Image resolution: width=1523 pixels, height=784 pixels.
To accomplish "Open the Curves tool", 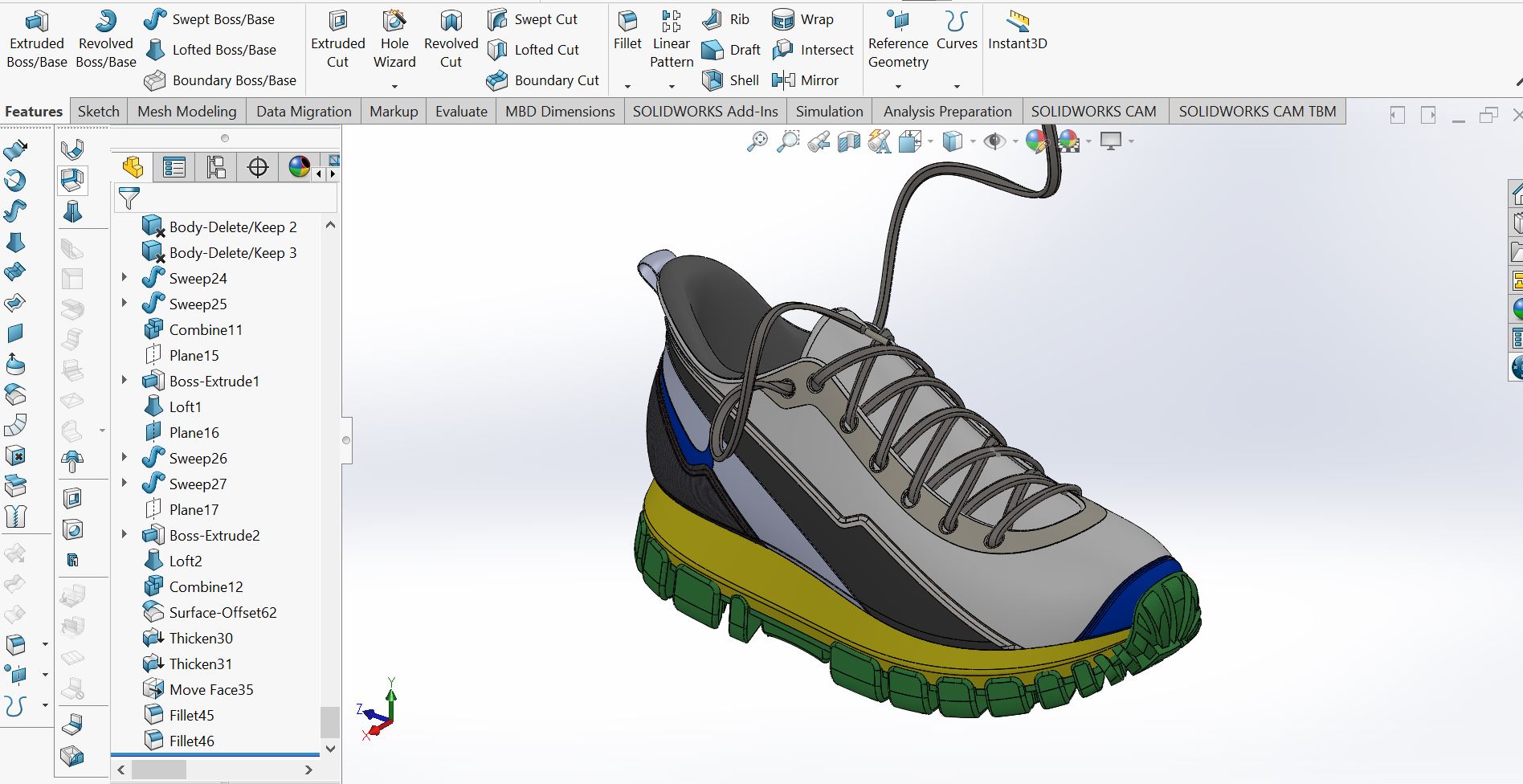I will [957, 32].
